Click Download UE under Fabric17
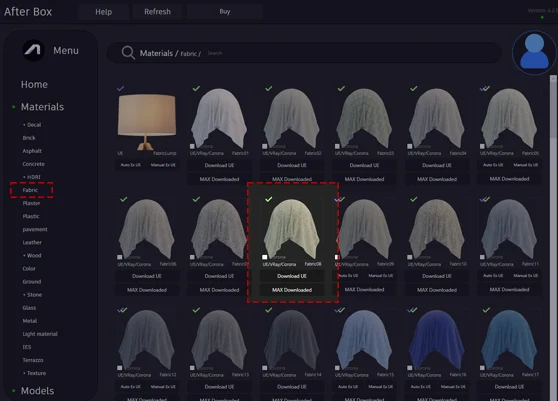The image size is (558, 401). (509, 386)
